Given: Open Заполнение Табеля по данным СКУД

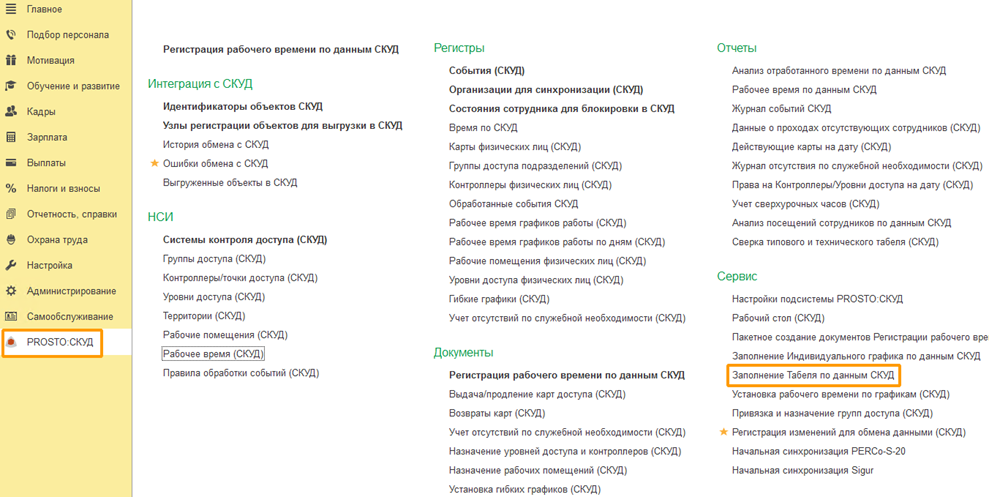Looking at the screenshot, I should coord(813,375).
